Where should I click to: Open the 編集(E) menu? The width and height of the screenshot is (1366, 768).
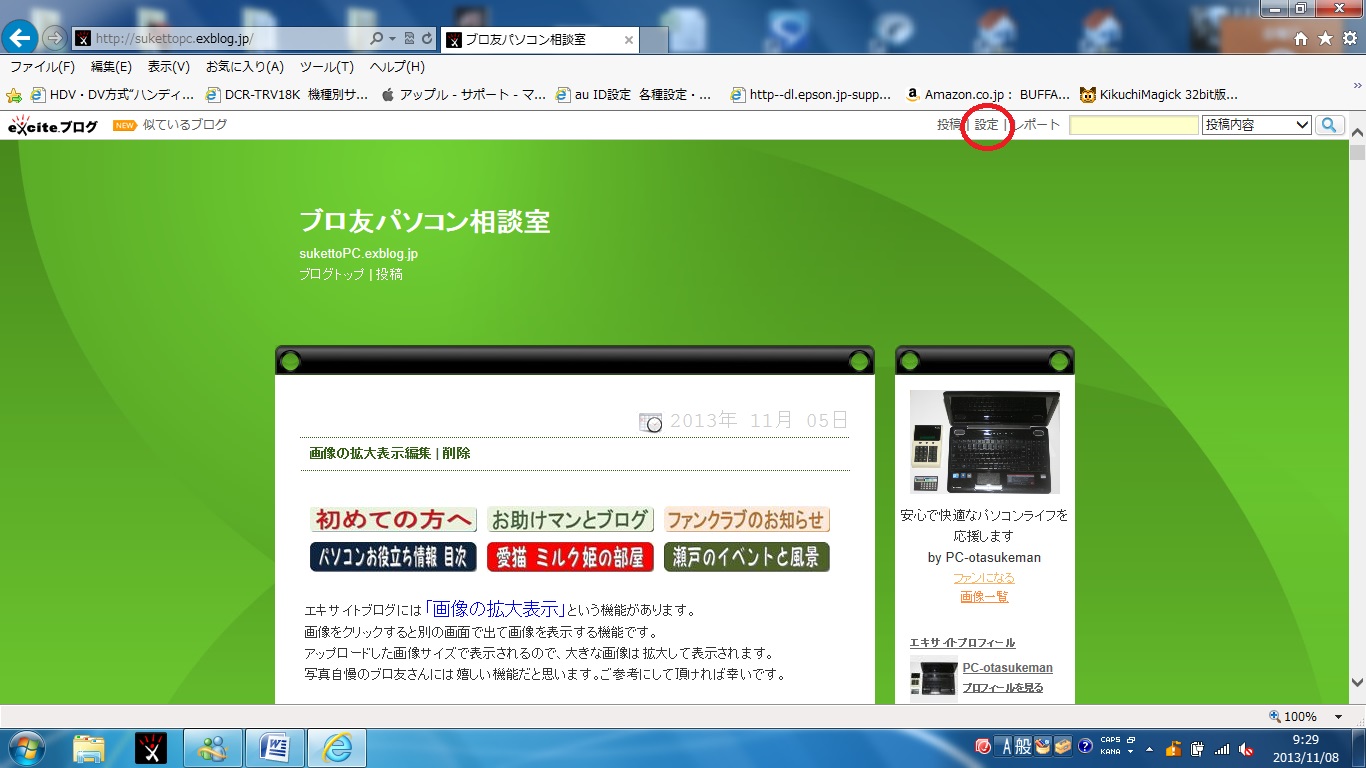(111, 67)
